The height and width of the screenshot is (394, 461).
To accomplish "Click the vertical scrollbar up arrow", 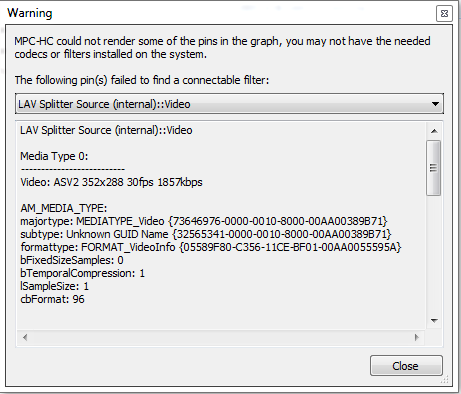I will click(434, 131).
